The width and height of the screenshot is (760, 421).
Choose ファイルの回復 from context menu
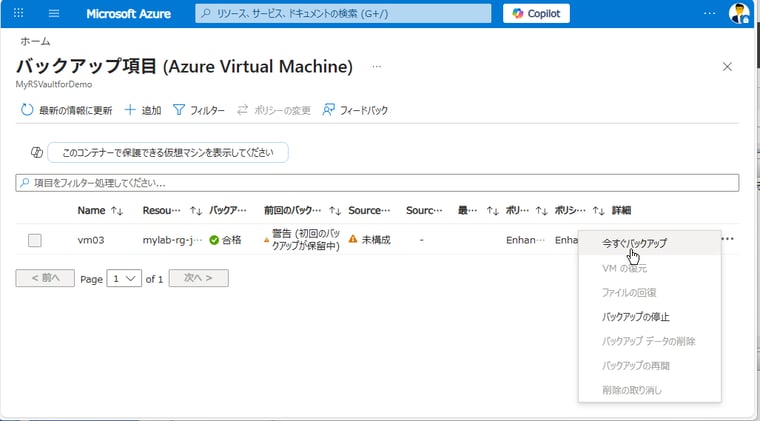pyautogui.click(x=649, y=292)
